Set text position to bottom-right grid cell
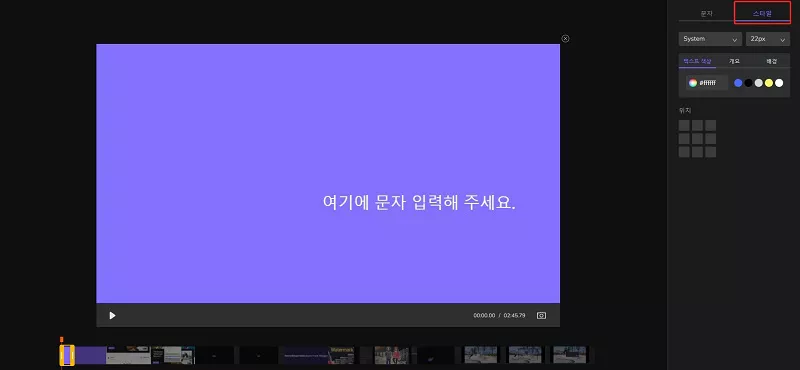800x370 pixels. (711, 152)
